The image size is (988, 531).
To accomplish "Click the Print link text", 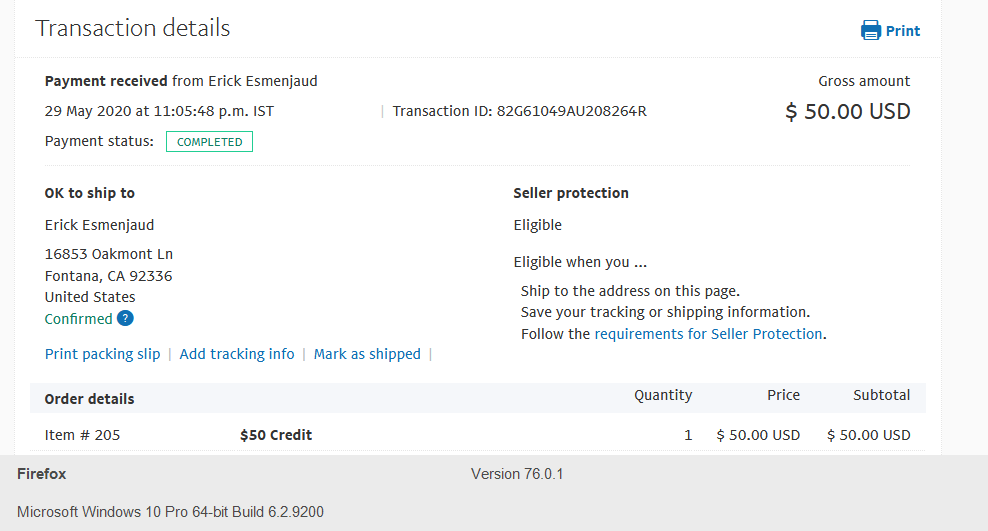I will (x=903, y=31).
